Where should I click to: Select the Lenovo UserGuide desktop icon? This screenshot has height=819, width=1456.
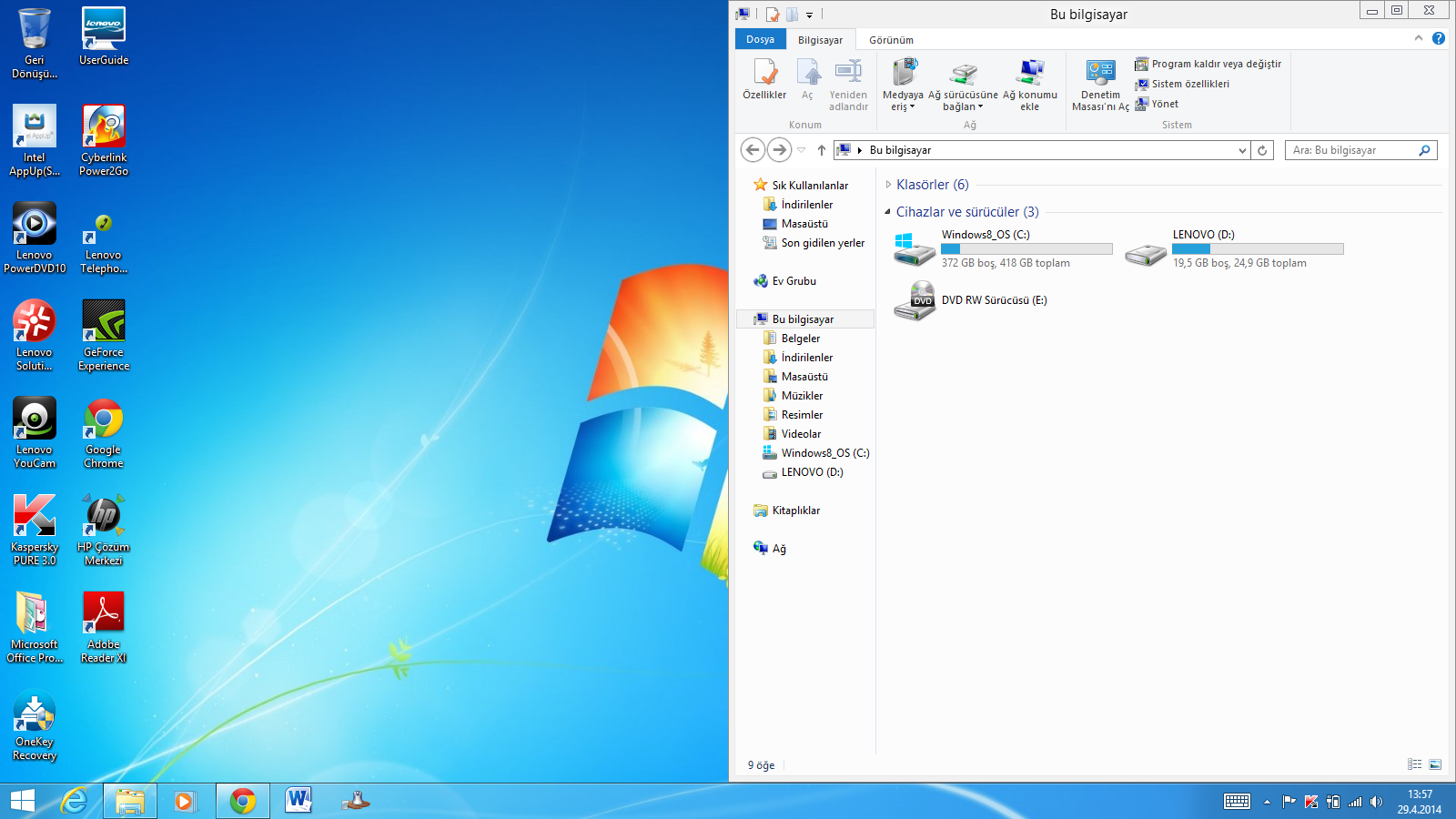pos(104,36)
